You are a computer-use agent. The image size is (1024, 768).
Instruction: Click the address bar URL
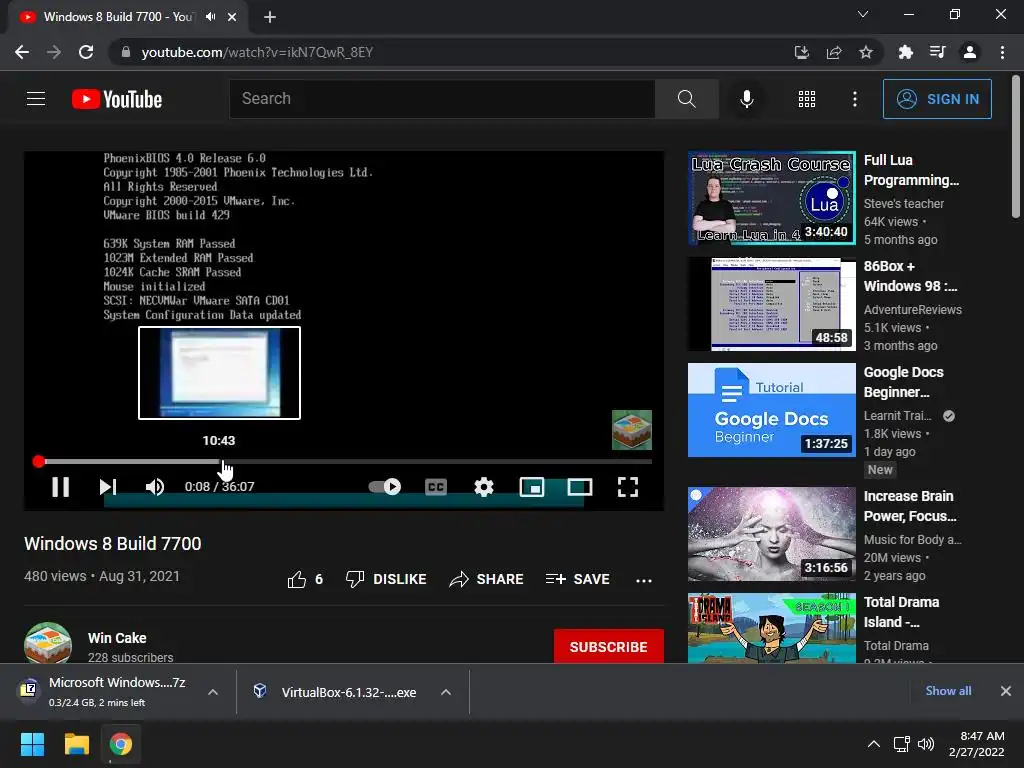point(257,52)
